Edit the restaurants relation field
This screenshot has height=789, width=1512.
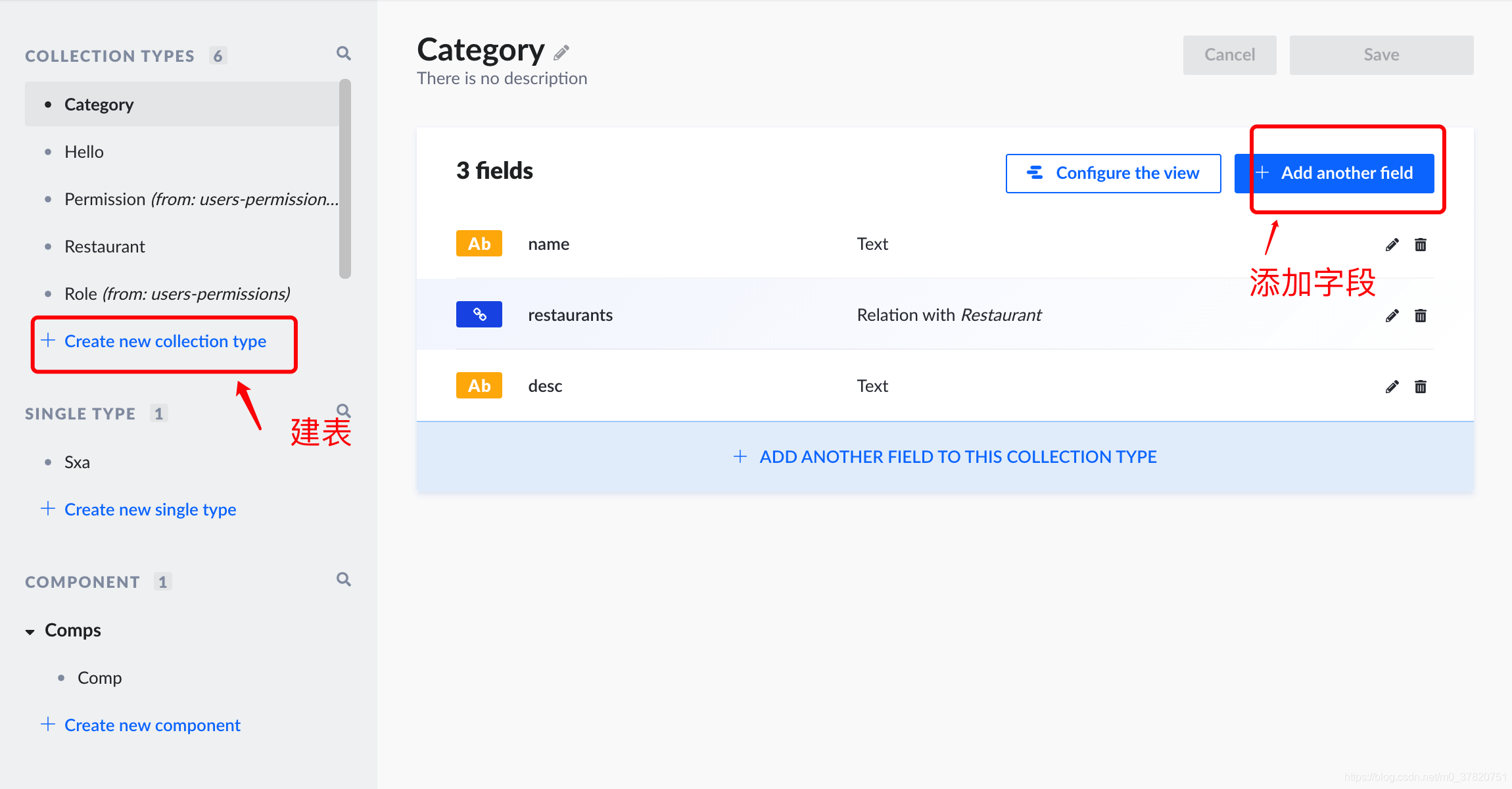tap(1392, 316)
